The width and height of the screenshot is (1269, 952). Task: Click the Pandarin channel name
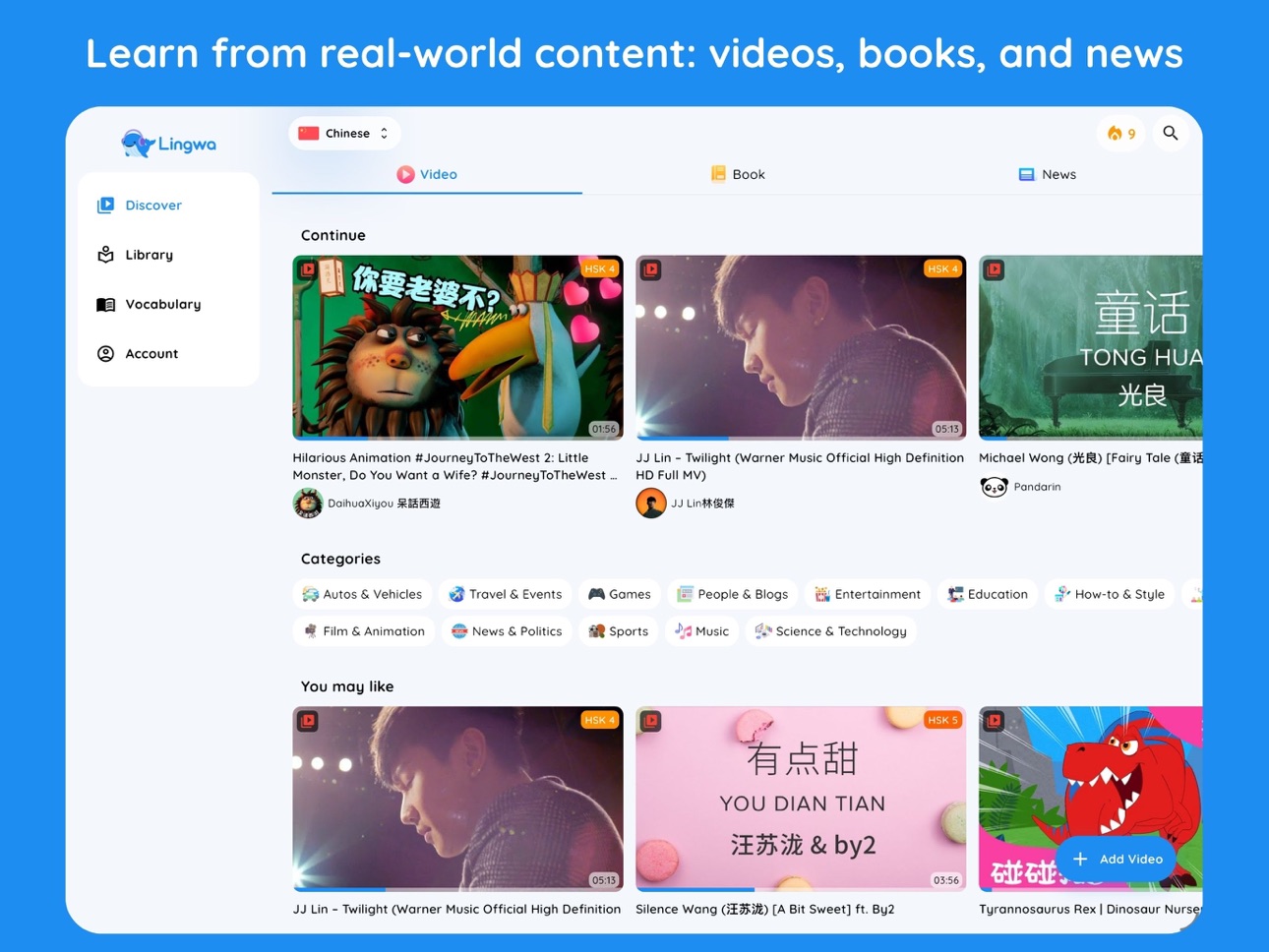pos(1037,487)
